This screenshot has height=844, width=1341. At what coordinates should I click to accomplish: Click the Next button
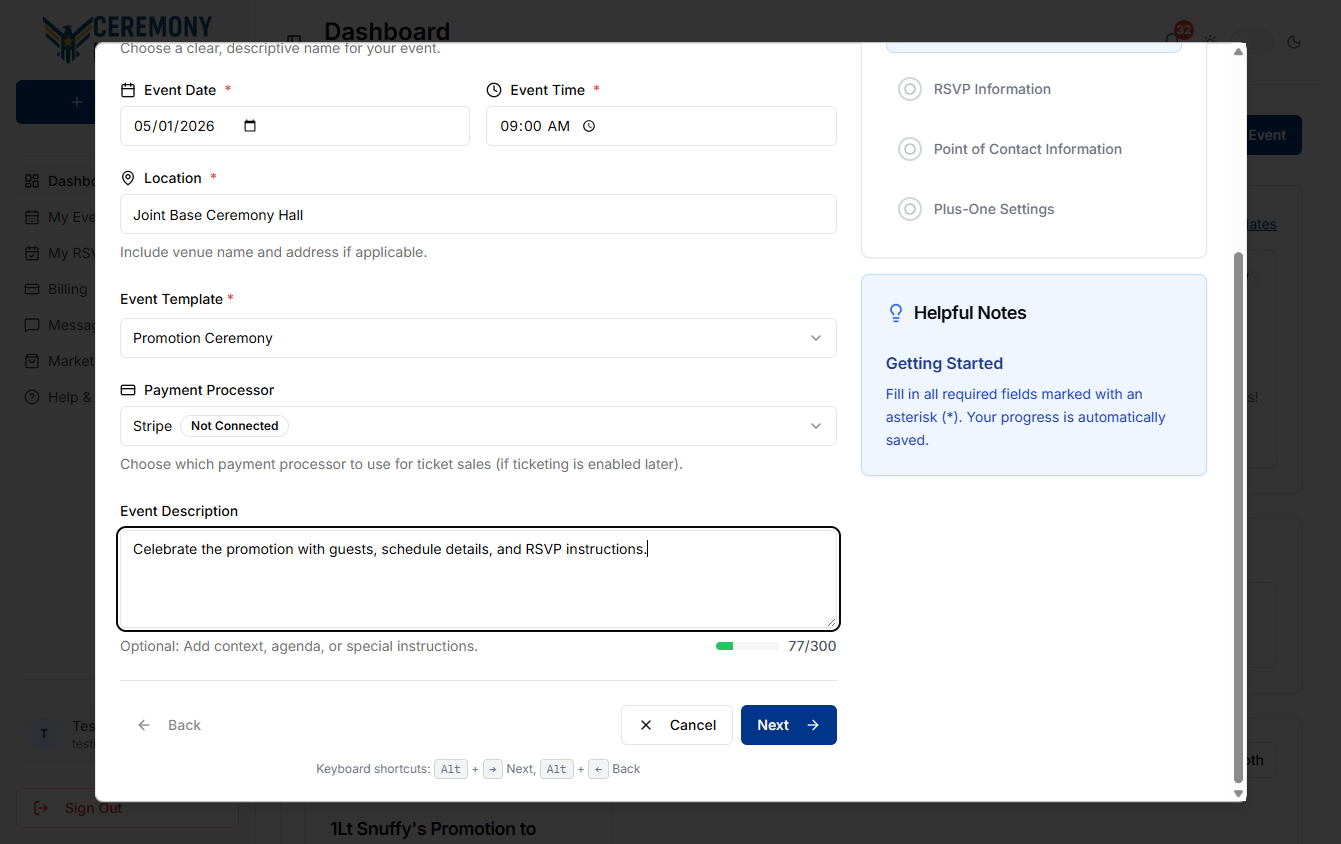[789, 725]
